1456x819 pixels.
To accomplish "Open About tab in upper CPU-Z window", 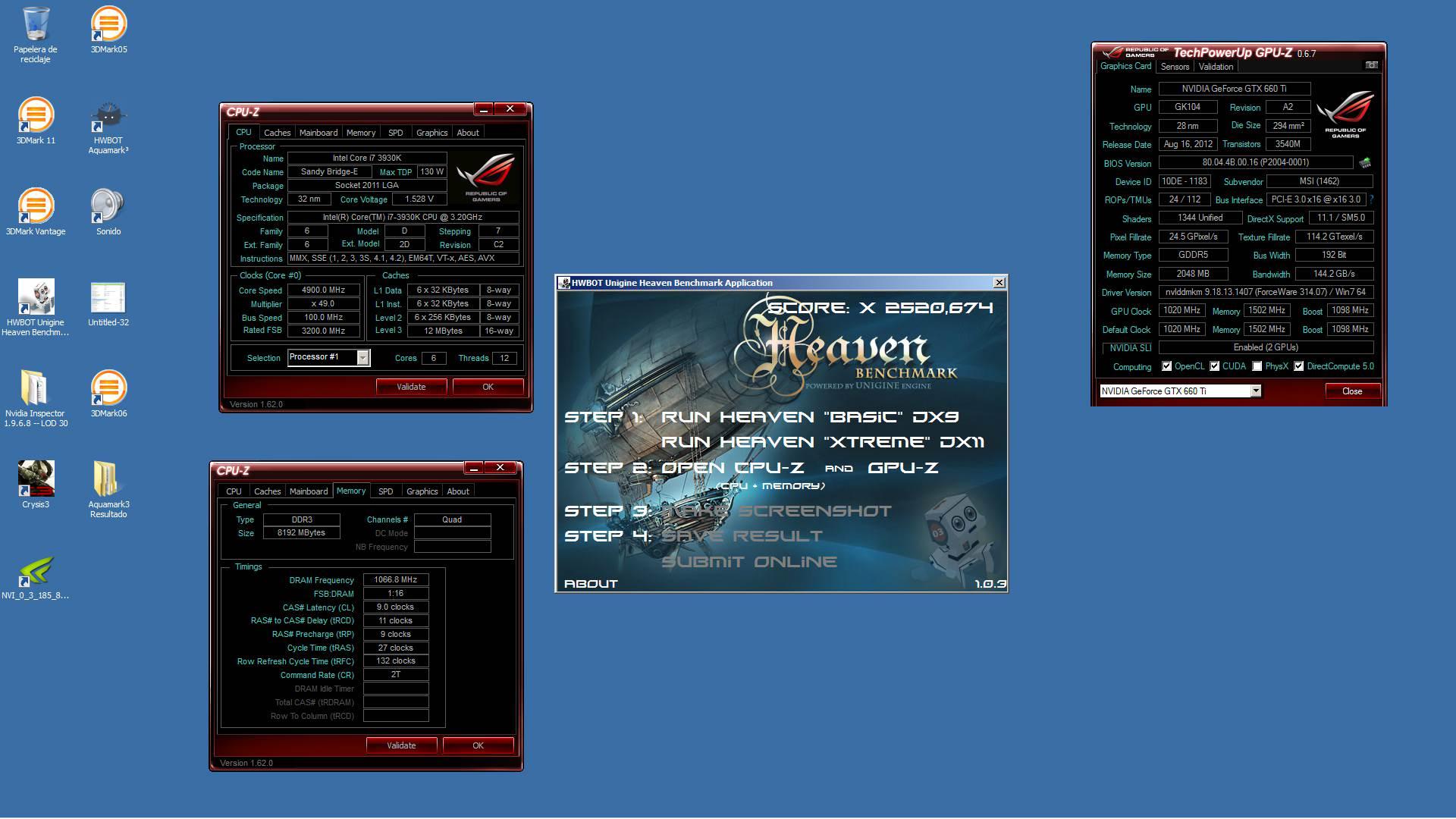I will pos(468,133).
